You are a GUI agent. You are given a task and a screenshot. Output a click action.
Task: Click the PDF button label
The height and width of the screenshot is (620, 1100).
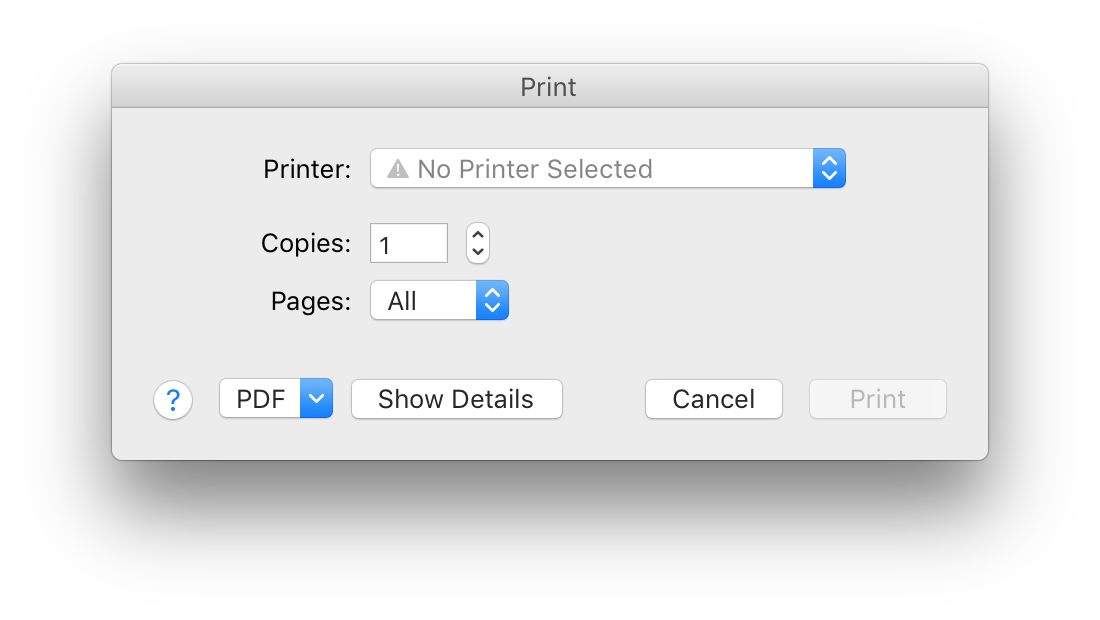[x=260, y=398]
